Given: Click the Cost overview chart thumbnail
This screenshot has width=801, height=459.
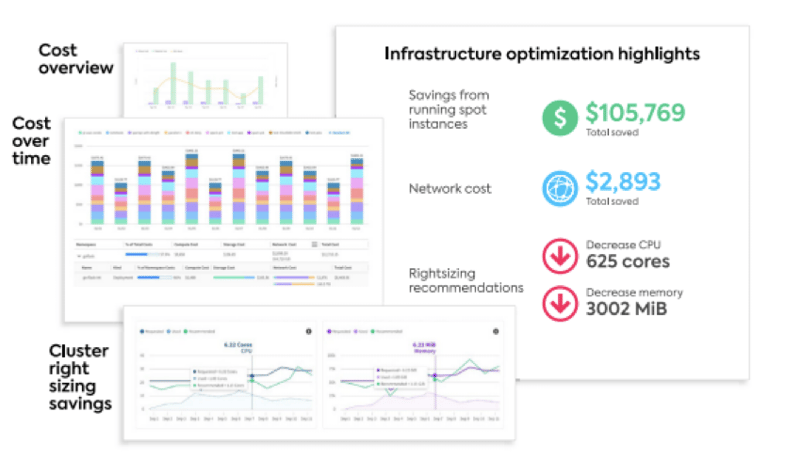Looking at the screenshot, I should pyautogui.click(x=204, y=78).
